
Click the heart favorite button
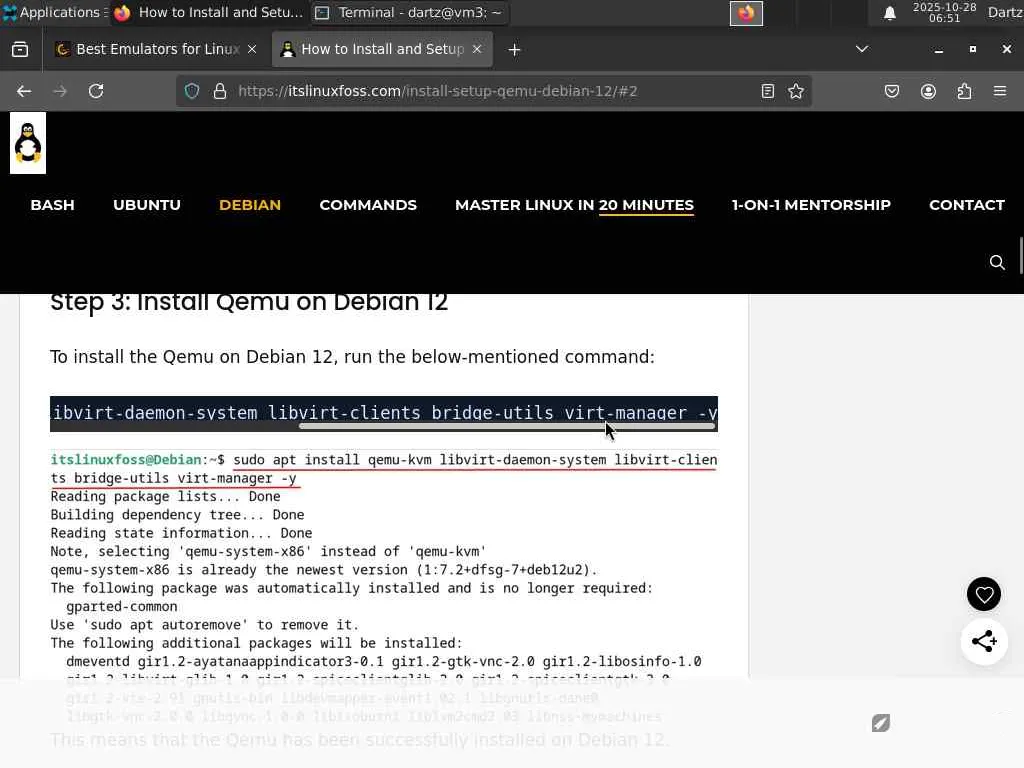tap(984, 594)
